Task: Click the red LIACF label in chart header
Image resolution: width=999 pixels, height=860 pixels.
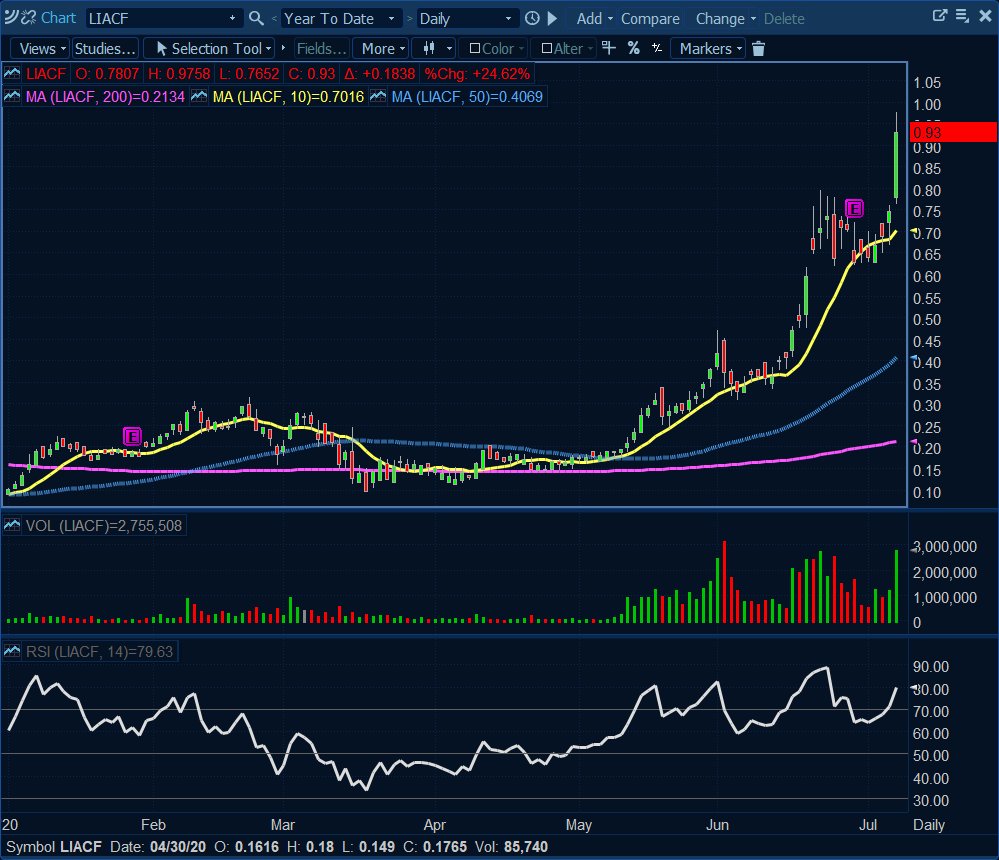Action: tap(46, 74)
